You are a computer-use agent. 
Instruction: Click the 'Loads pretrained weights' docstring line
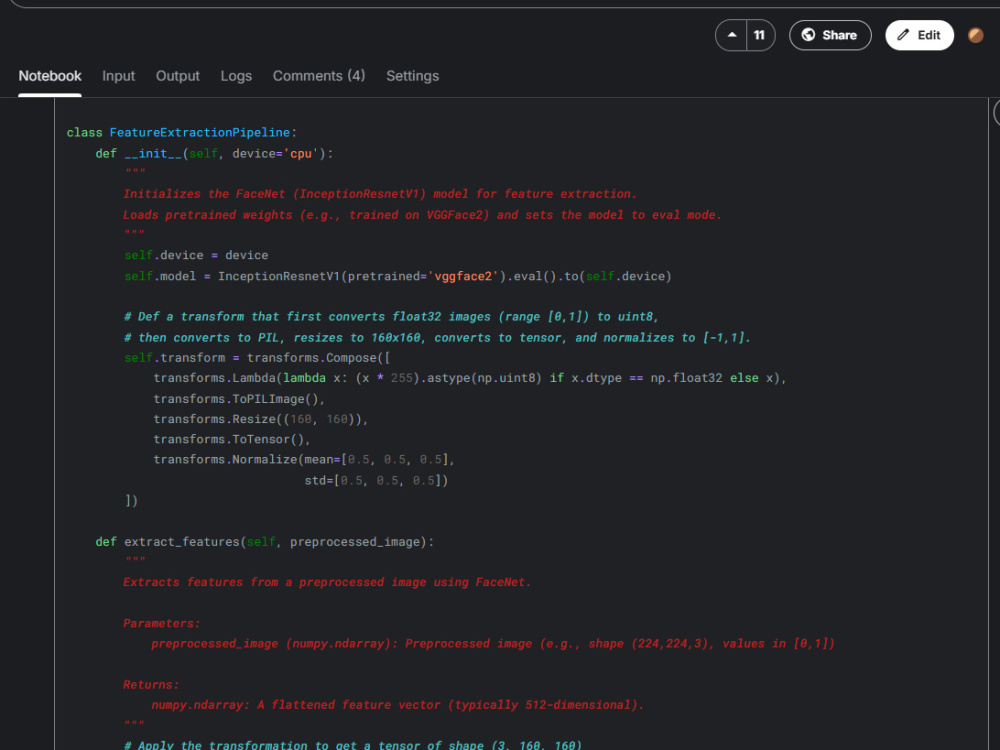pos(422,215)
